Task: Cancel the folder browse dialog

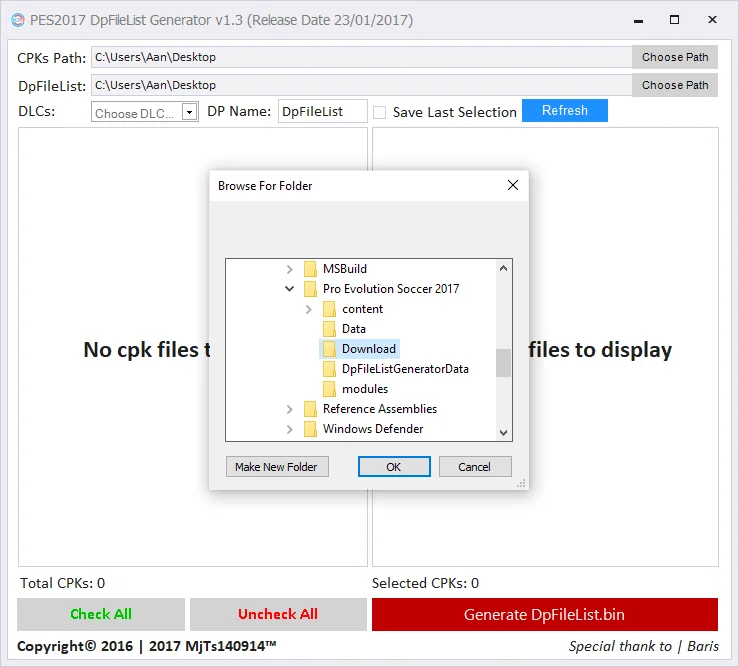Action: coord(475,467)
